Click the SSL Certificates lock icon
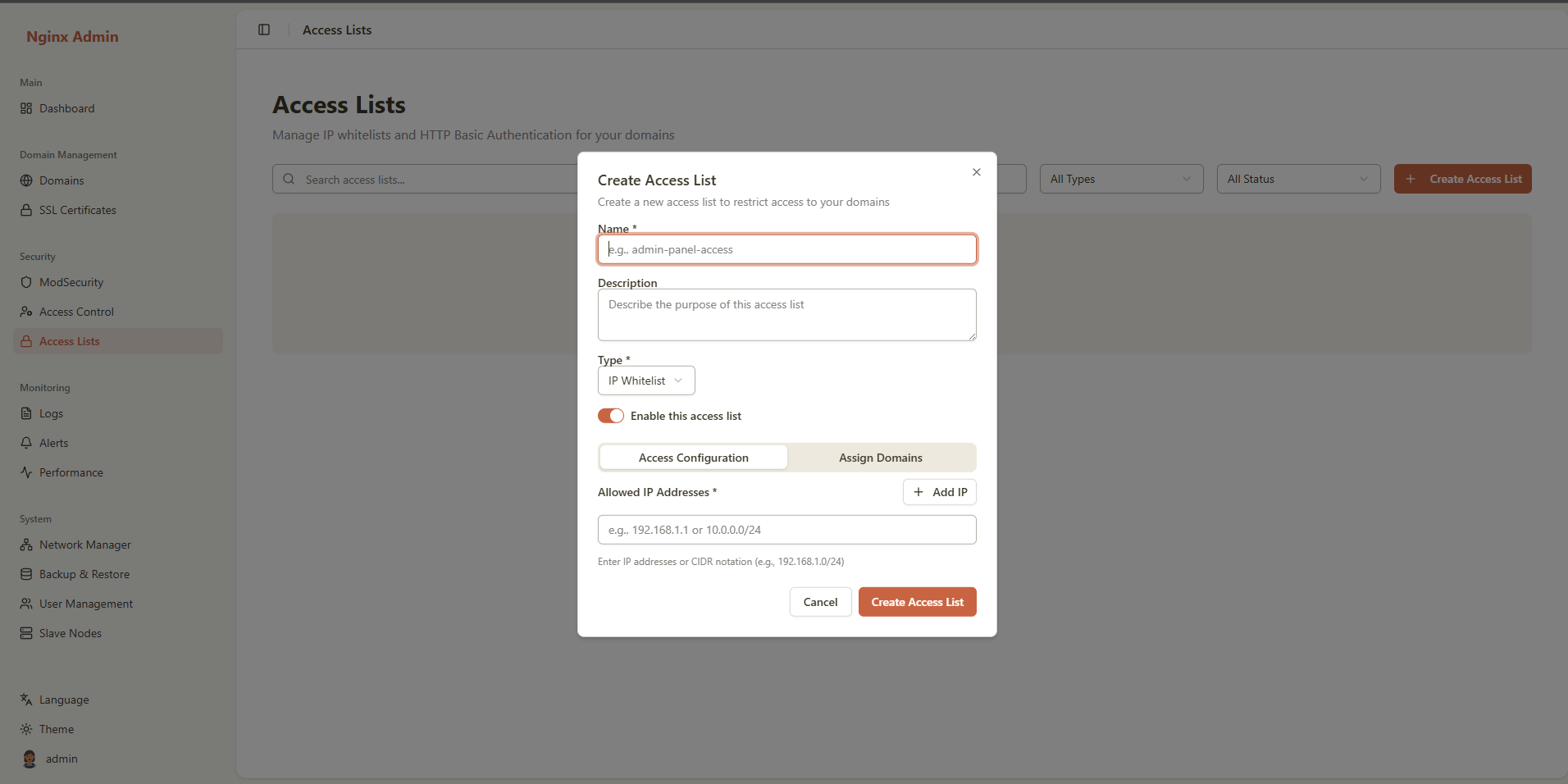 26,210
